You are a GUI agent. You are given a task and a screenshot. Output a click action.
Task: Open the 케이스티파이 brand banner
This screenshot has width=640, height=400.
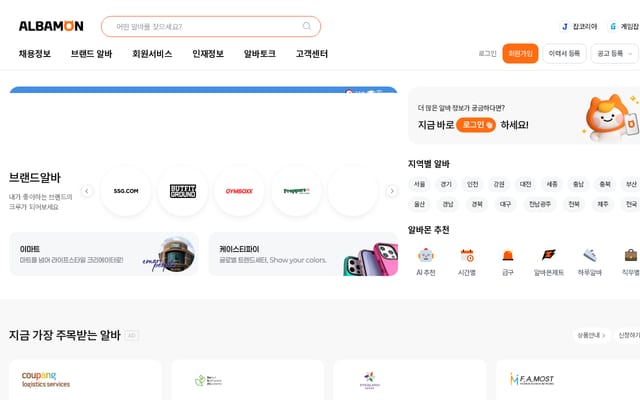coord(303,254)
